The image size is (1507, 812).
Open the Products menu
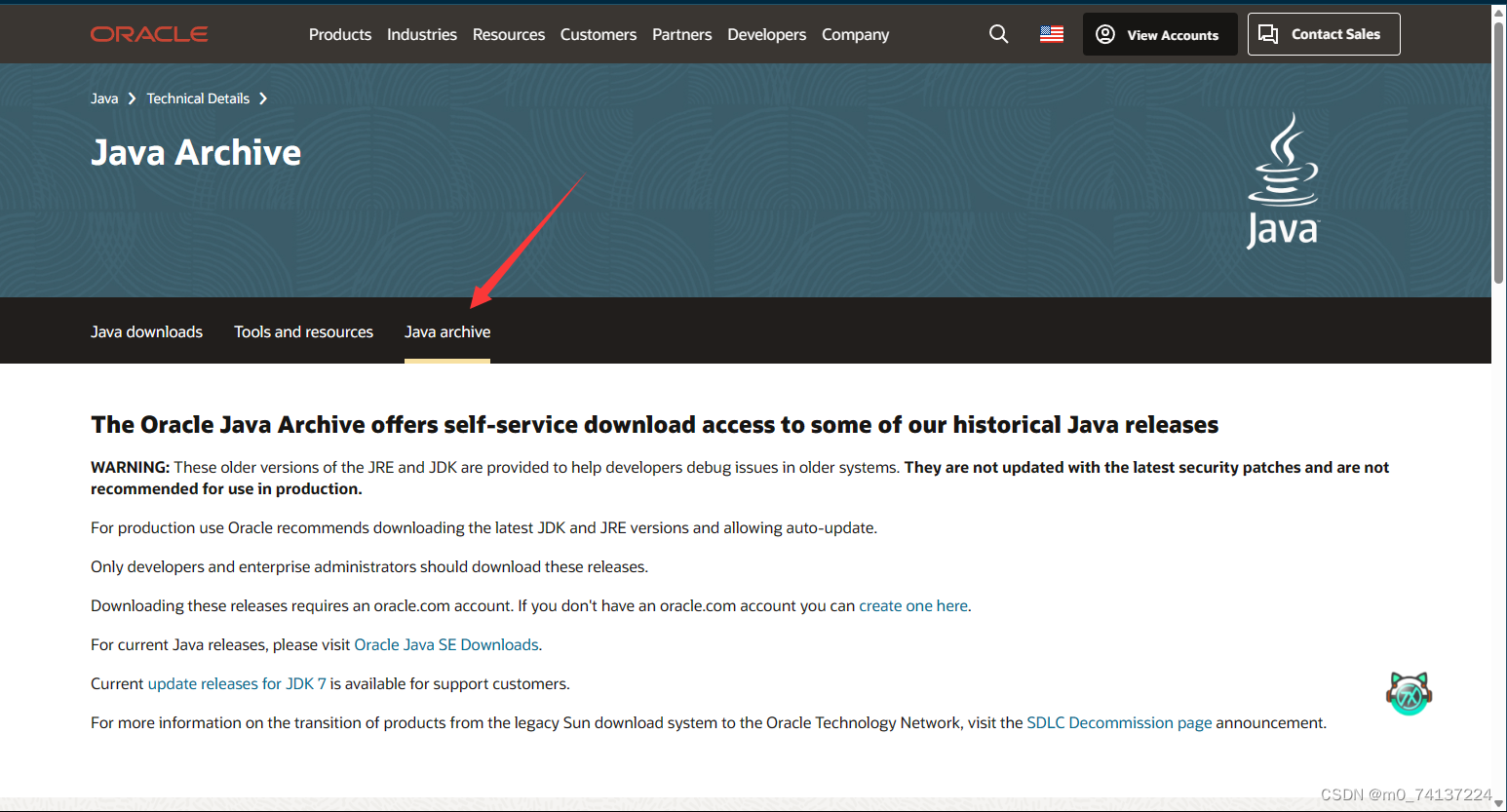coord(340,34)
